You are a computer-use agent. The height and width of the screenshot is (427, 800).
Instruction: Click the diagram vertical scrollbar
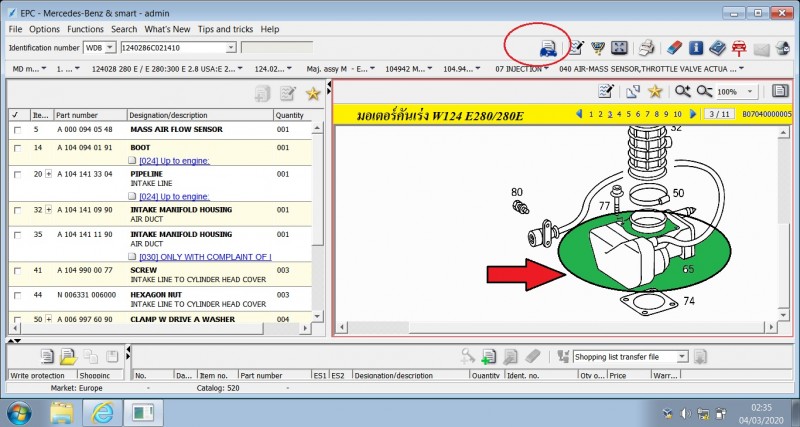pos(785,224)
